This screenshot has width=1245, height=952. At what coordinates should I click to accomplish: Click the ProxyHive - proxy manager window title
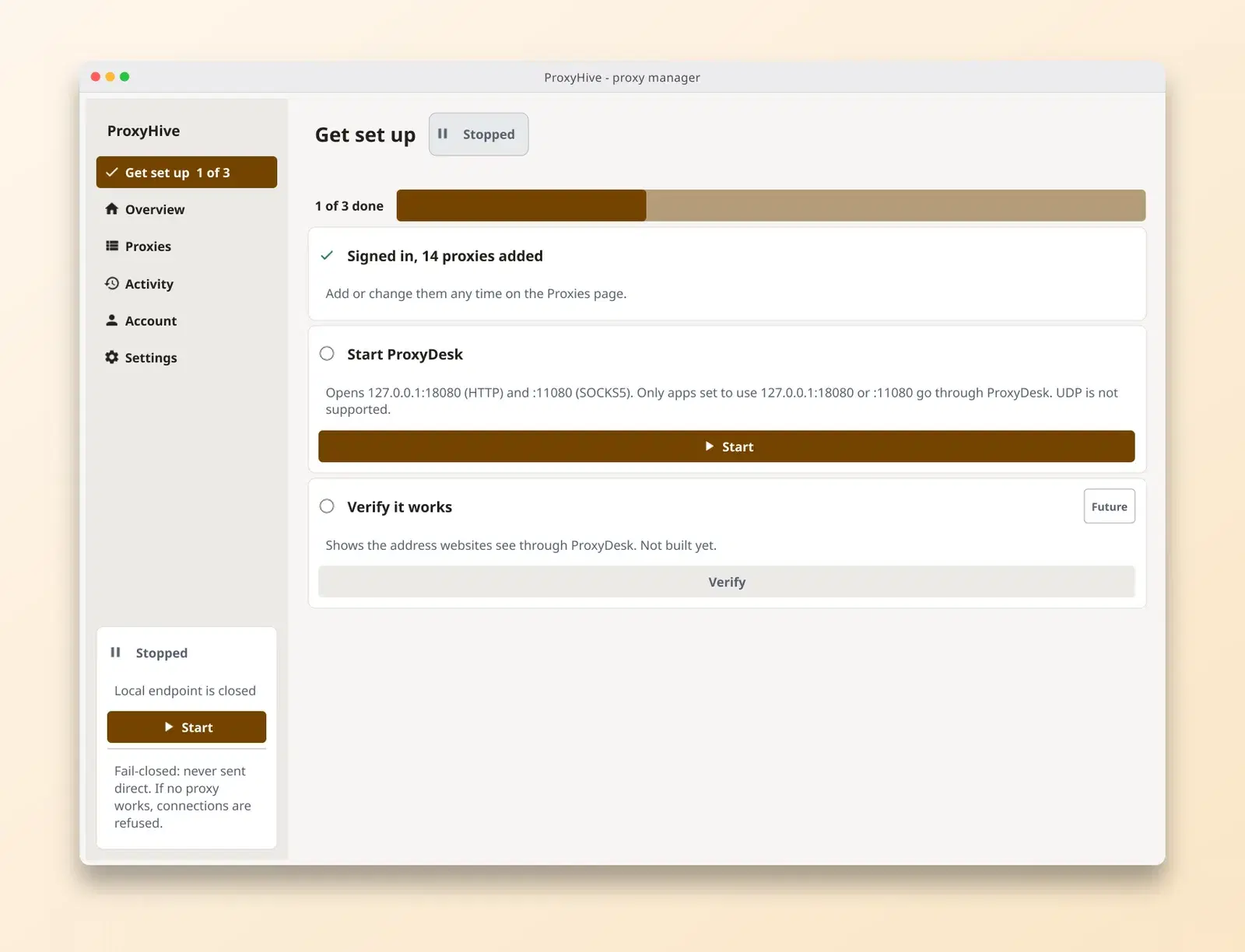(622, 77)
